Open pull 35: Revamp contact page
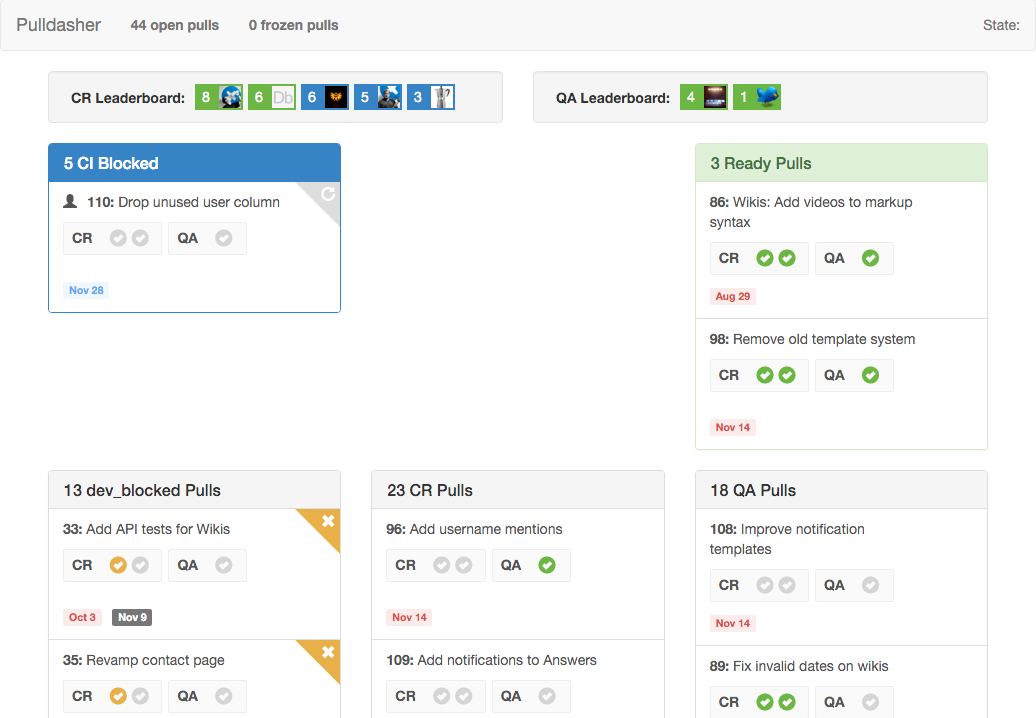The image size is (1036, 718). tap(144, 660)
